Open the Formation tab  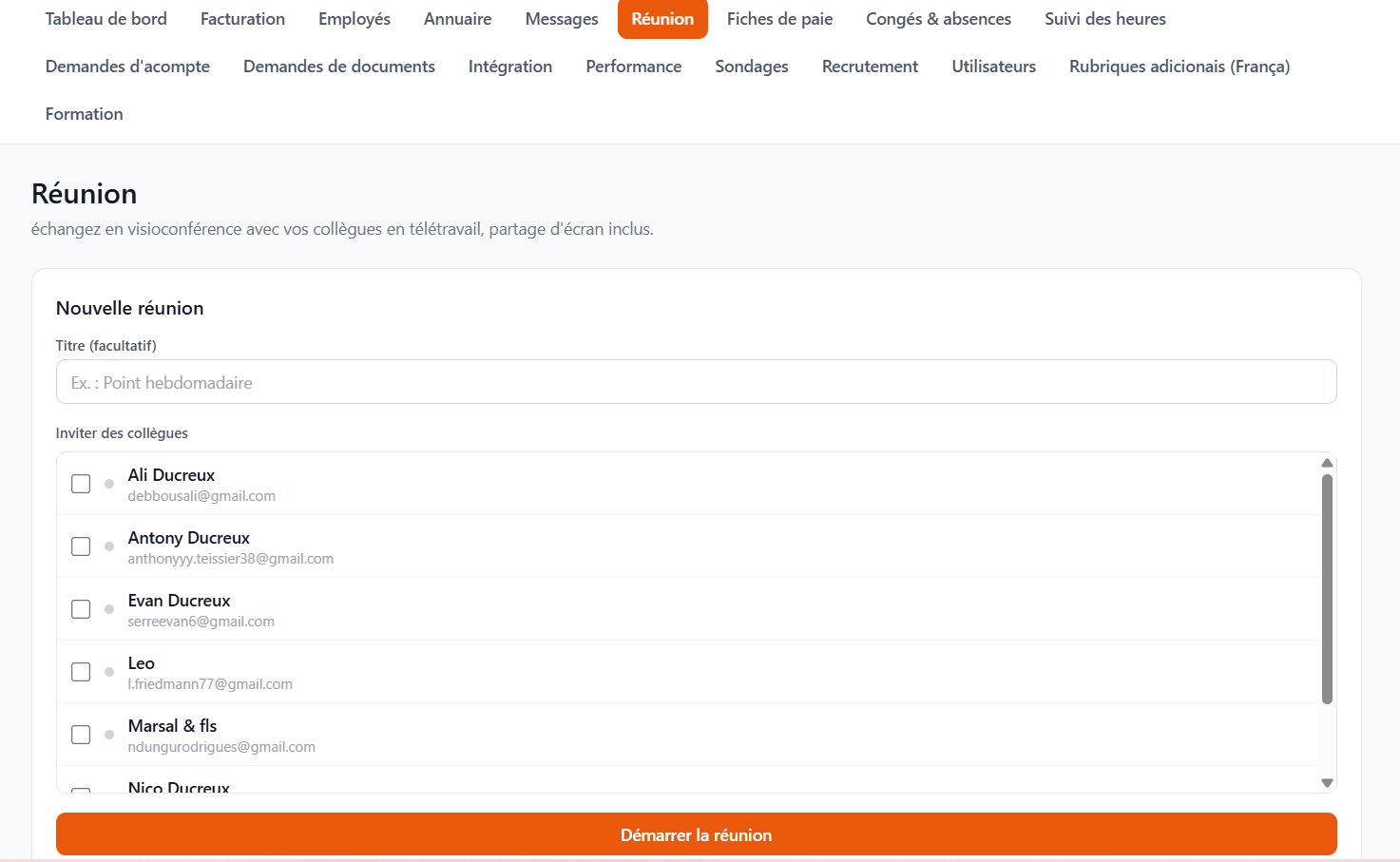(85, 114)
